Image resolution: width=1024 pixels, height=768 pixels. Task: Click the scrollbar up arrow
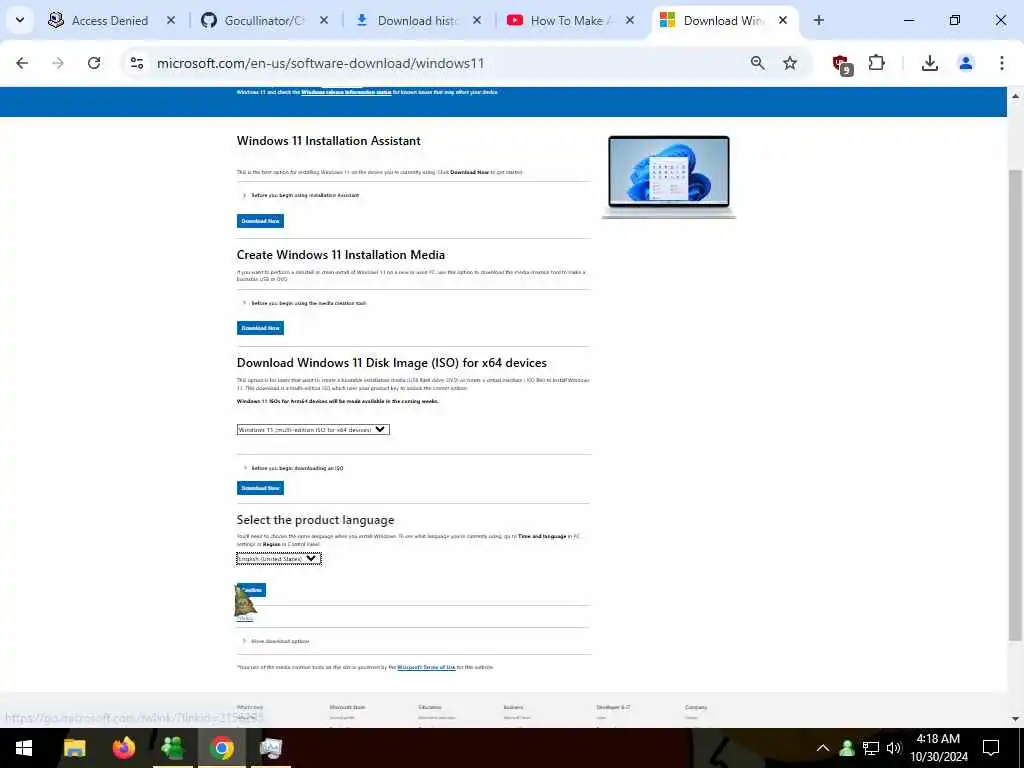1015,95
